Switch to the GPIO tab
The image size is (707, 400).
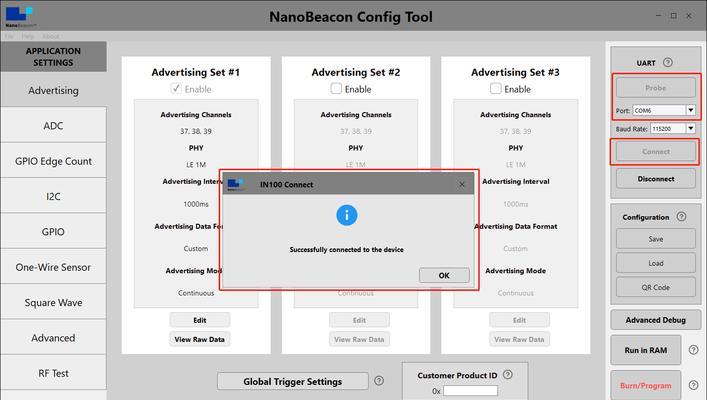coord(53,232)
